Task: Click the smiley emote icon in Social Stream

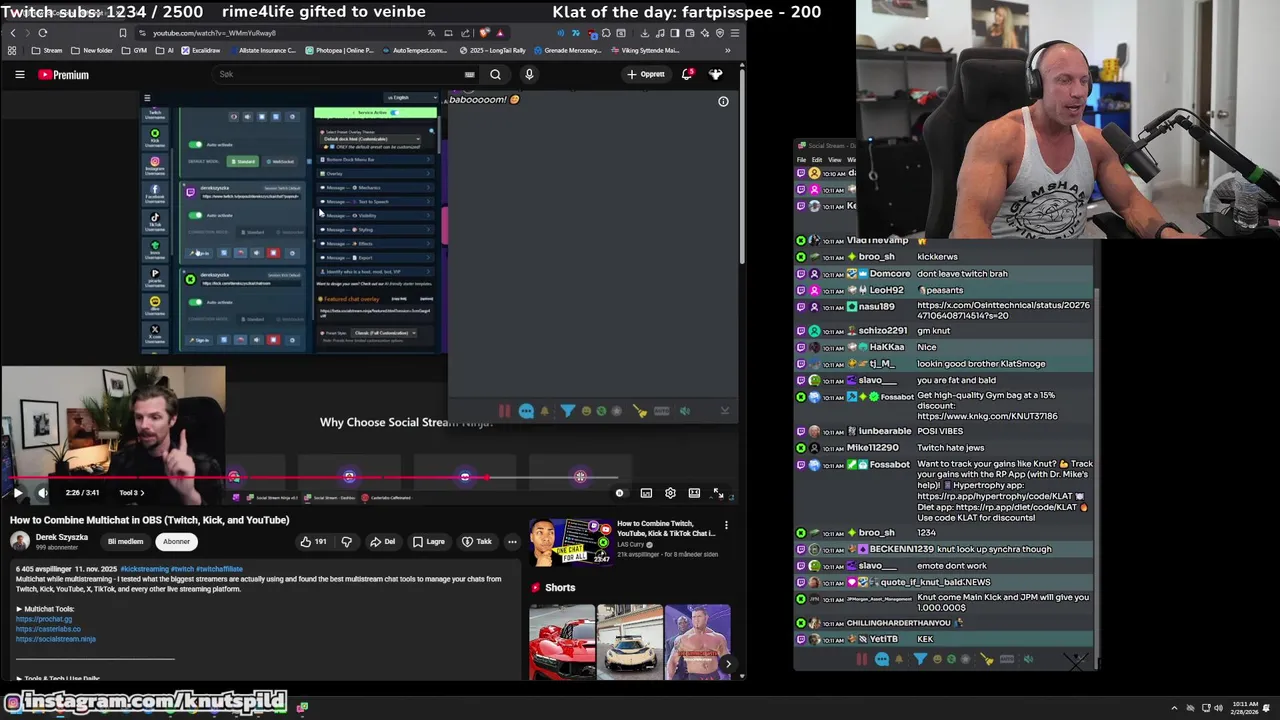Action: [937, 659]
